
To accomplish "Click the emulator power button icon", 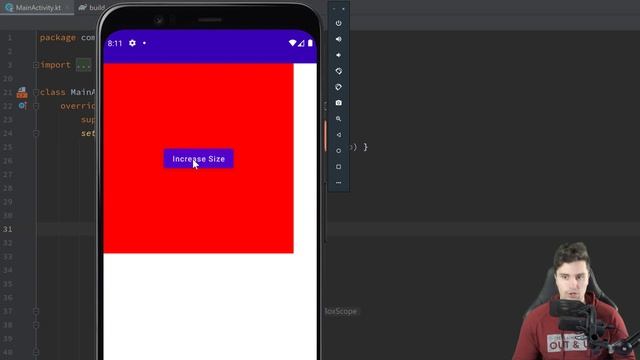I will pyautogui.click(x=338, y=23).
